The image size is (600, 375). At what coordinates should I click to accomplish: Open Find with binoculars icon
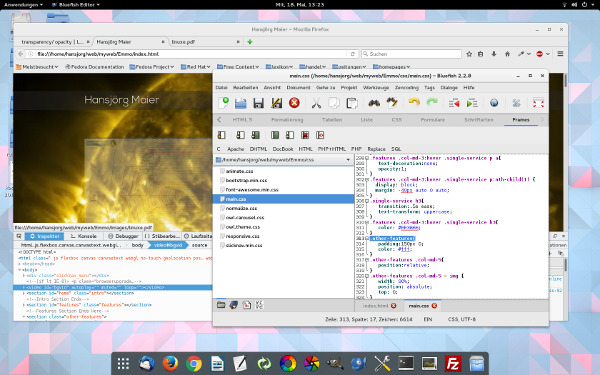[374, 103]
